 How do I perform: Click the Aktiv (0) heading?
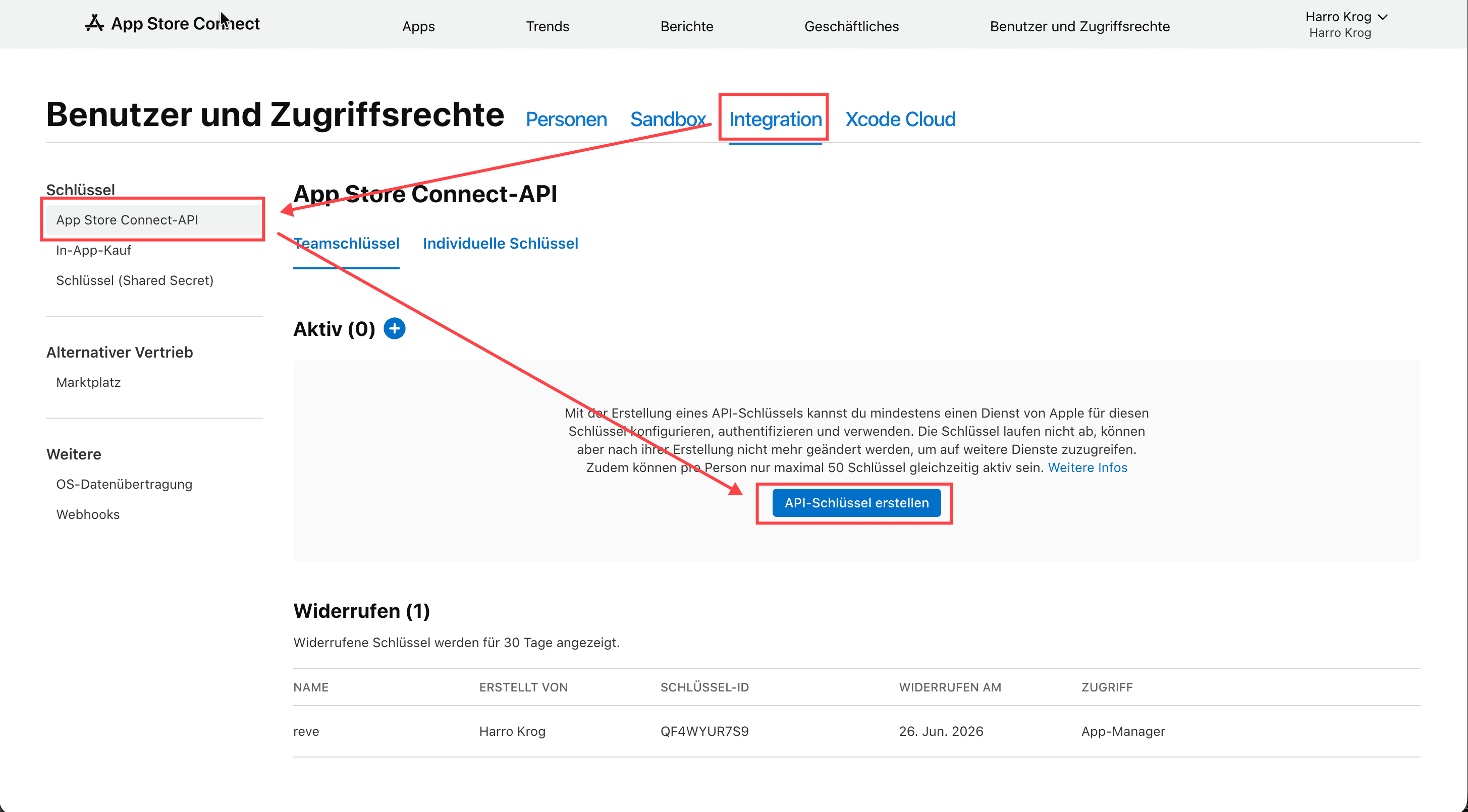[x=334, y=329]
